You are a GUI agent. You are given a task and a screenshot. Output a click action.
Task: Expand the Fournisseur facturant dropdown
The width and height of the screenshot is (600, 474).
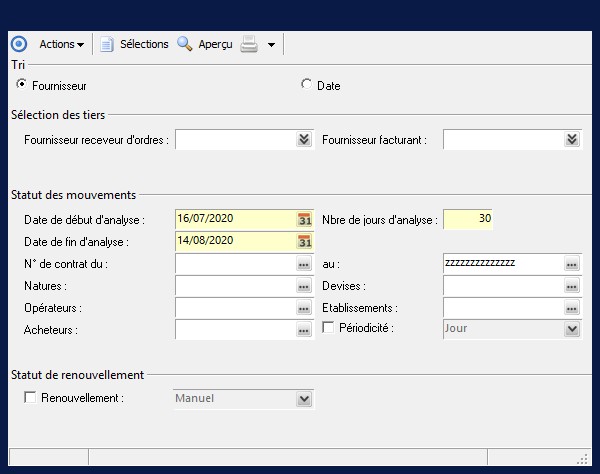pyautogui.click(x=572, y=140)
